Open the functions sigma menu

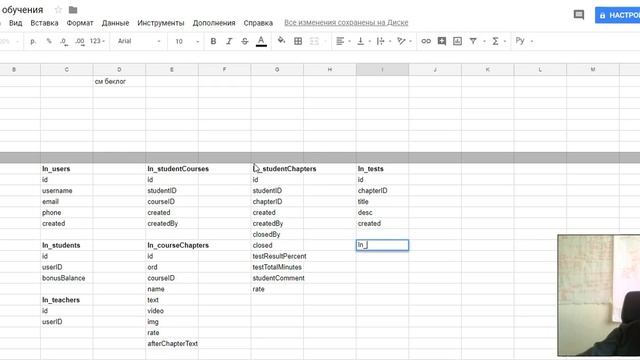(x=495, y=41)
